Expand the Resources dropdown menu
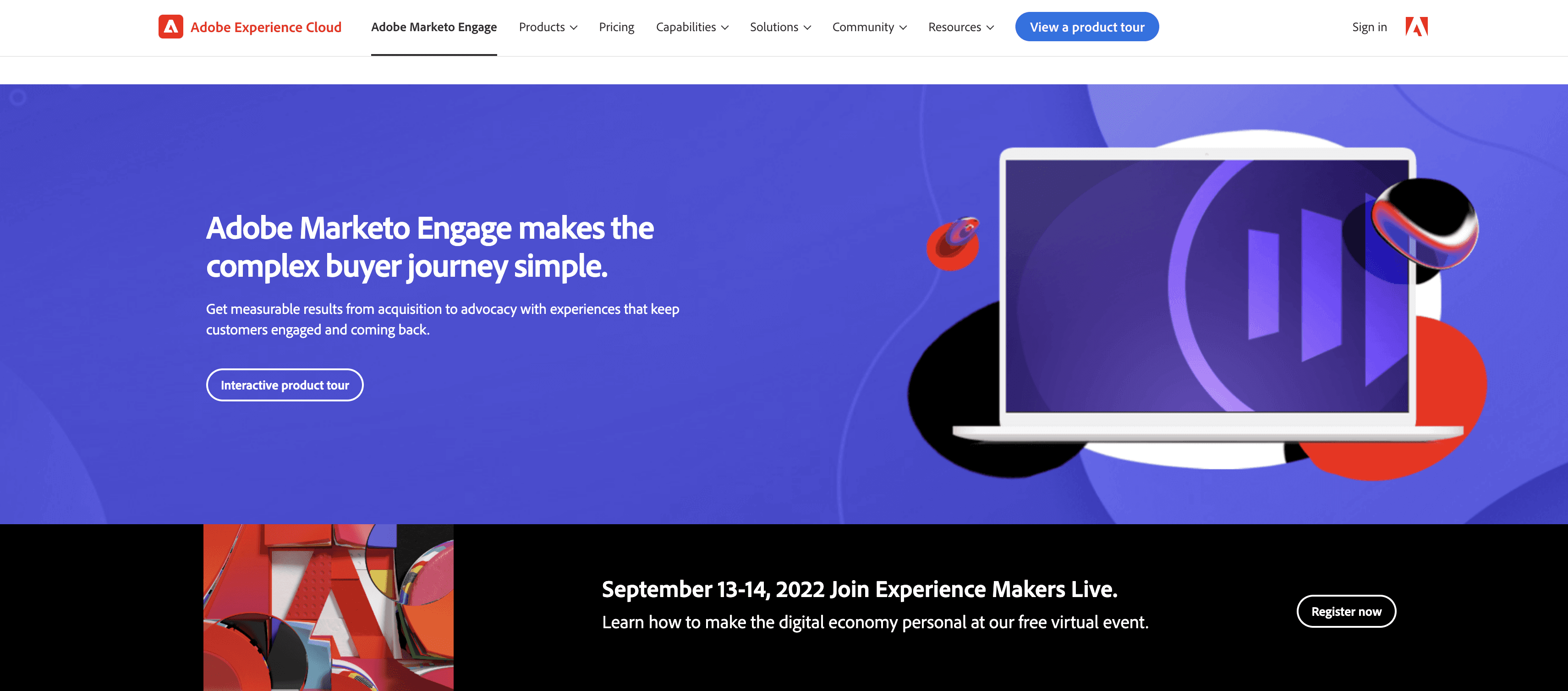 coord(959,27)
